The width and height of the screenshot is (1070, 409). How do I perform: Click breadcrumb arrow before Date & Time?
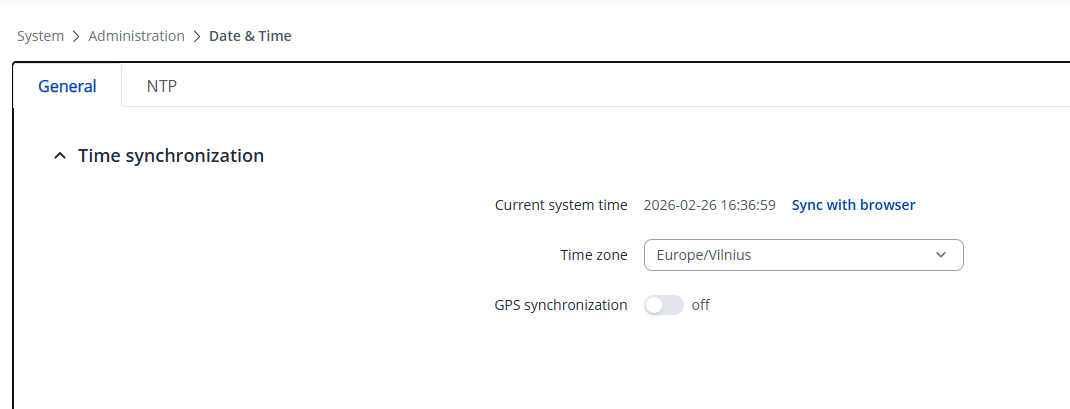197,36
